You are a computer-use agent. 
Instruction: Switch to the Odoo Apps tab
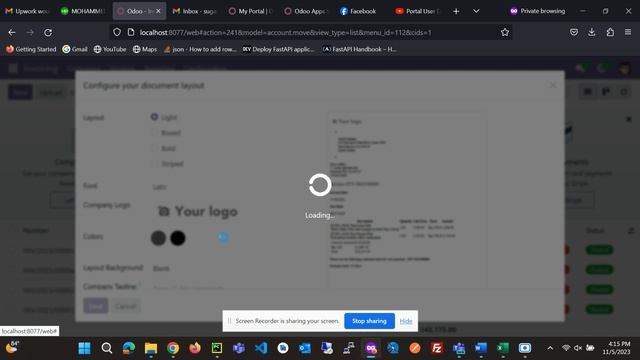[307, 11]
